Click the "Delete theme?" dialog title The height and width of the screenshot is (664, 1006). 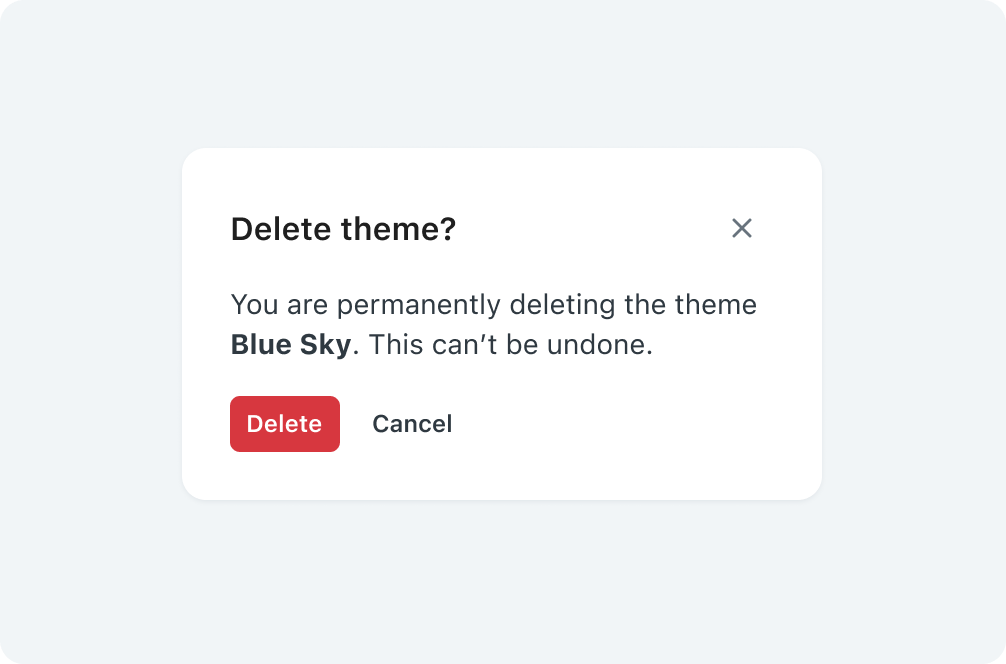(343, 230)
